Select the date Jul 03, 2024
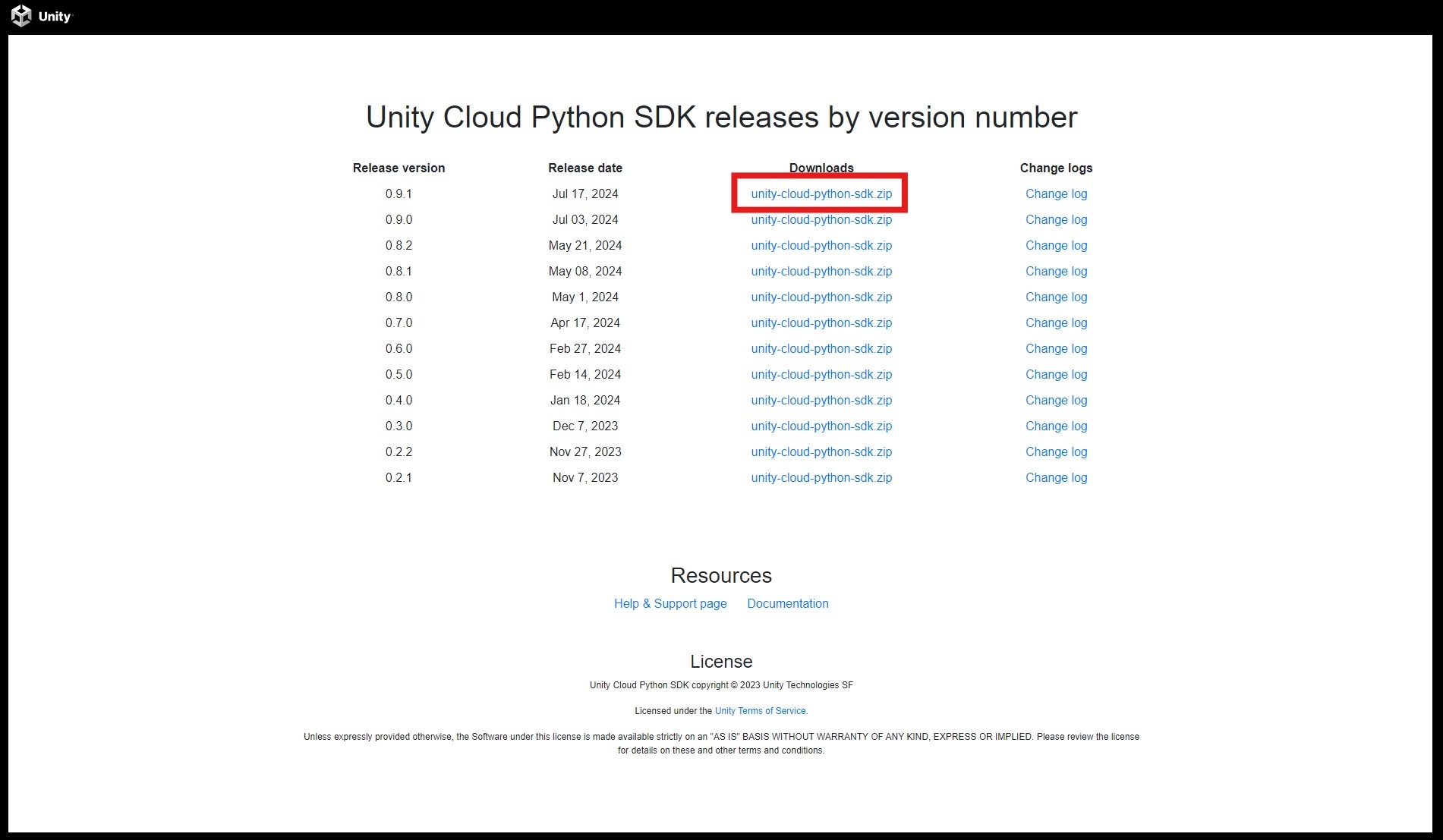1443x840 pixels. 585,219
